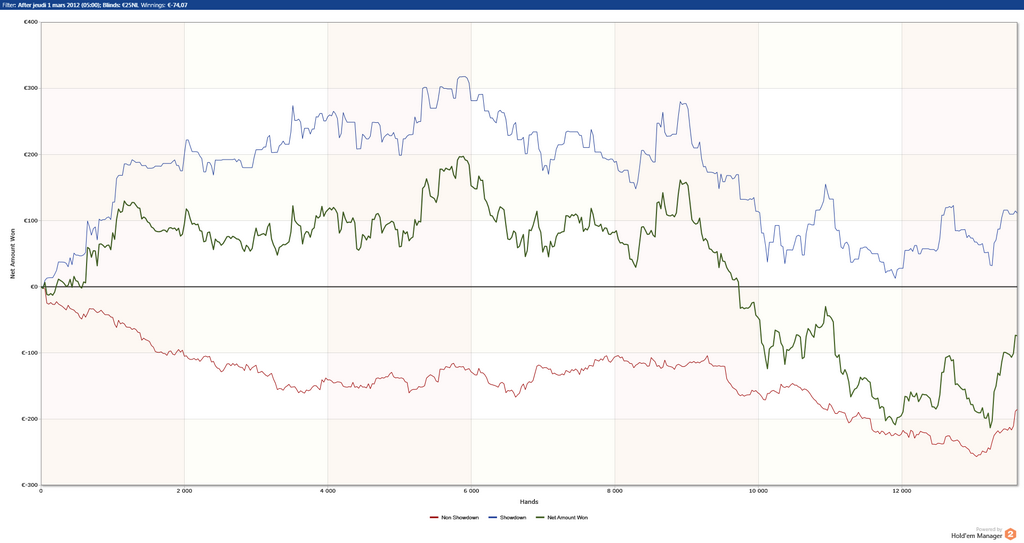The image size is (1024, 543).
Task: Click the 'Powered by' caption text
Action: click(989, 529)
